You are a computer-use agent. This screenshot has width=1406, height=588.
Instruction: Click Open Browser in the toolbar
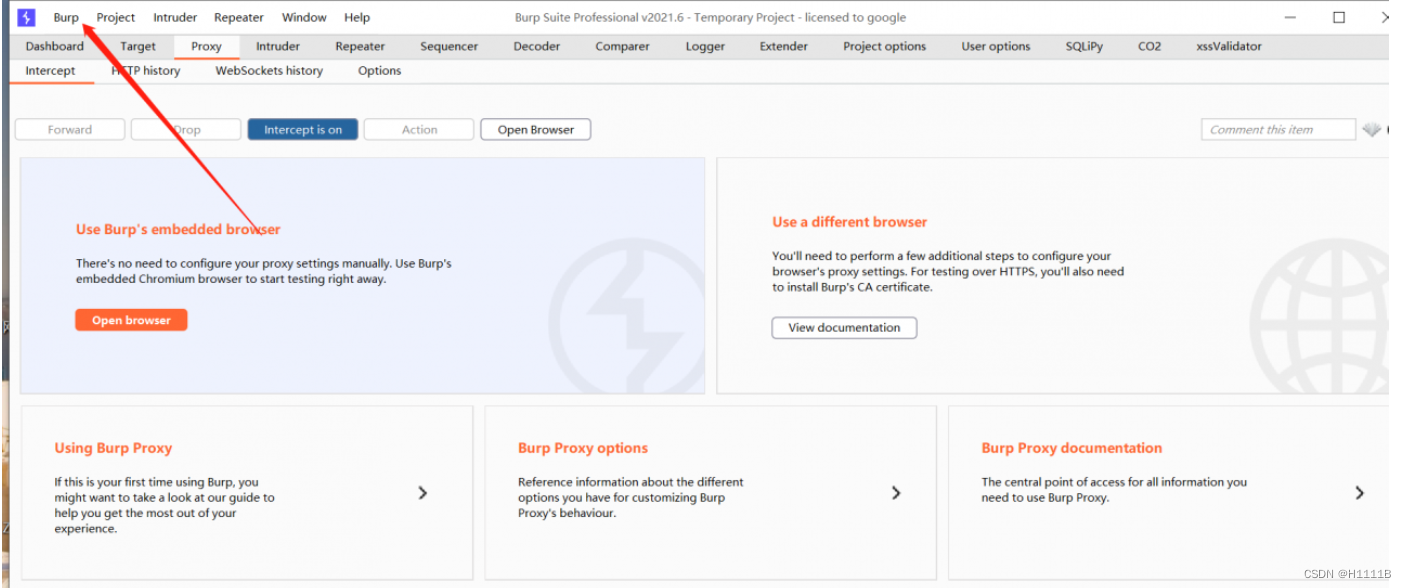coord(536,130)
